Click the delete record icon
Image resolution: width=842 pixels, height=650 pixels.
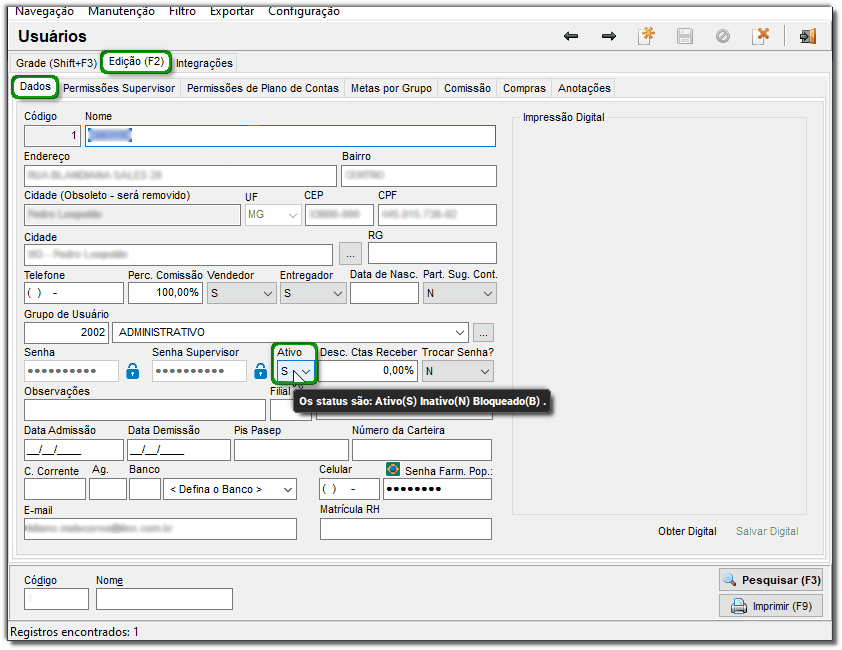click(x=761, y=36)
